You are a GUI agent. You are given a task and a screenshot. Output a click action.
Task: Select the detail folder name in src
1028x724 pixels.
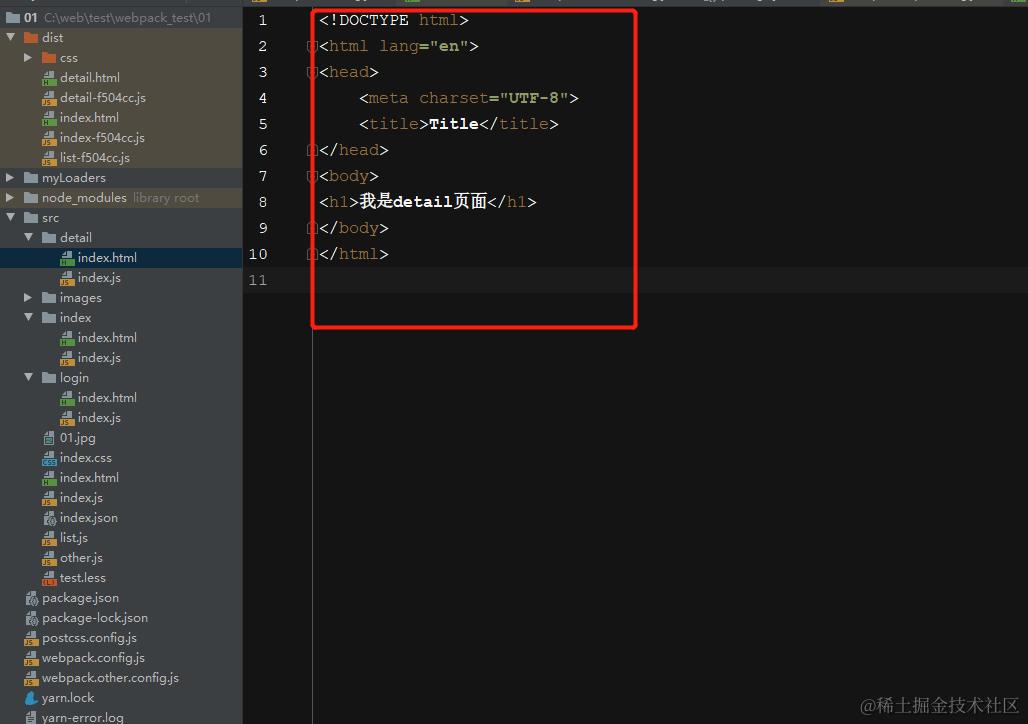click(76, 237)
